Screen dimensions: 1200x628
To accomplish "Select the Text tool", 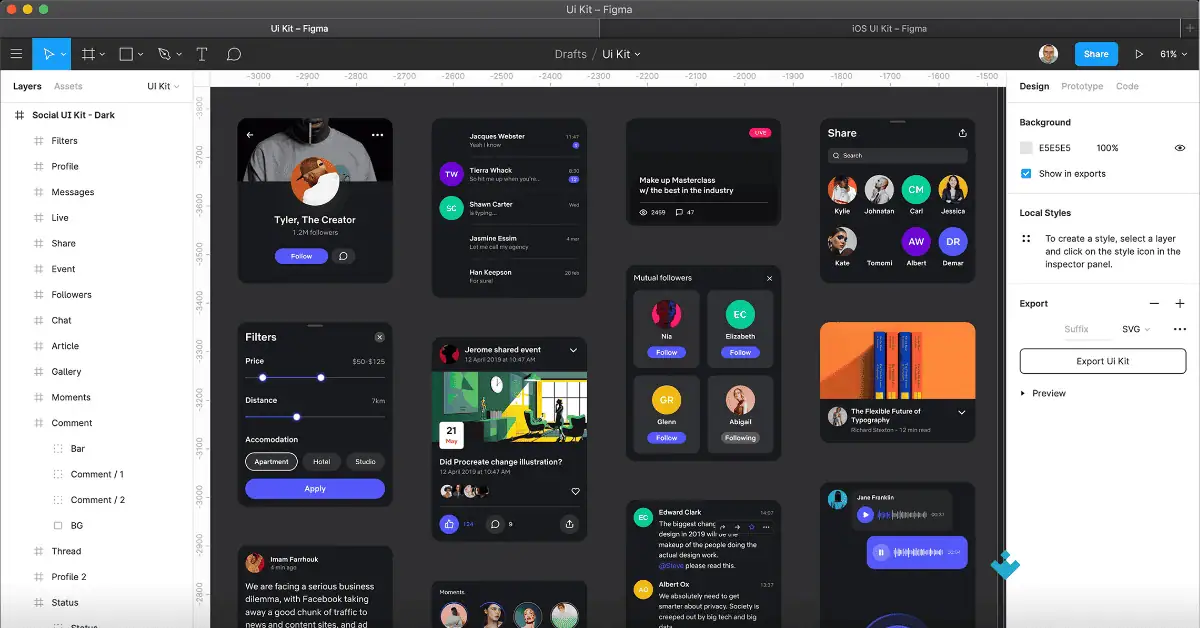I will coord(201,53).
